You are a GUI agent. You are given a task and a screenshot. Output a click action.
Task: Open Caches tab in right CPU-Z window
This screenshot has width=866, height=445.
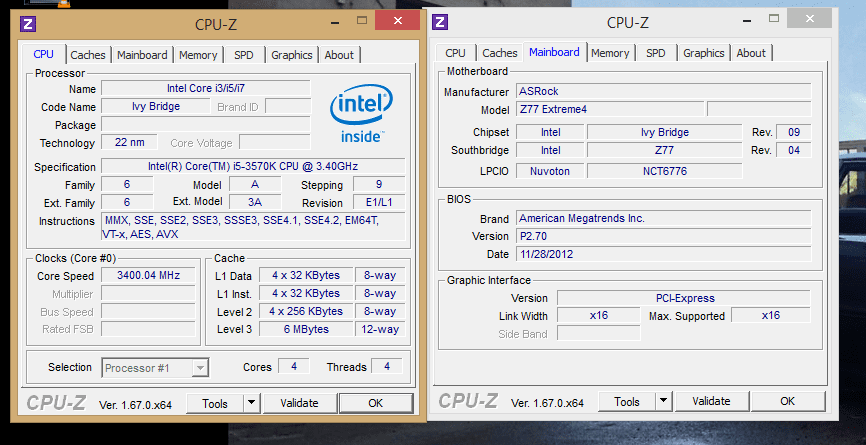[x=500, y=53]
